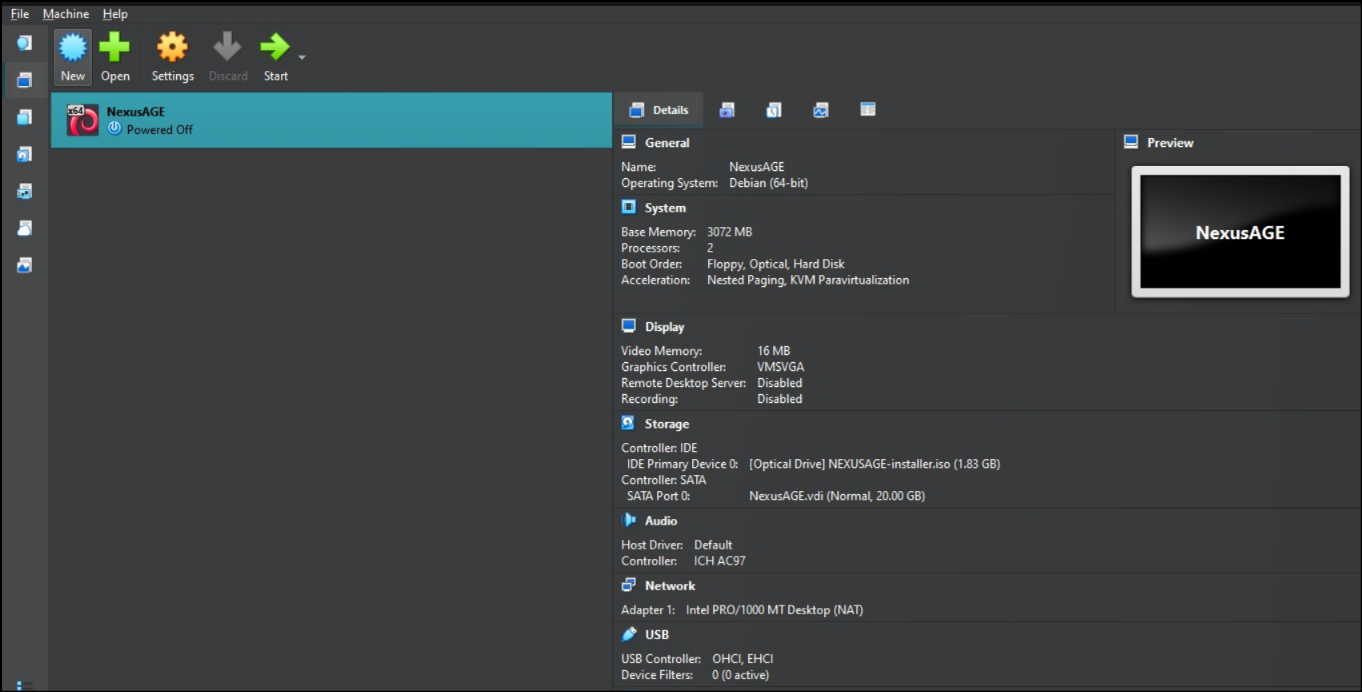Click the USB section plug icon

pos(629,634)
